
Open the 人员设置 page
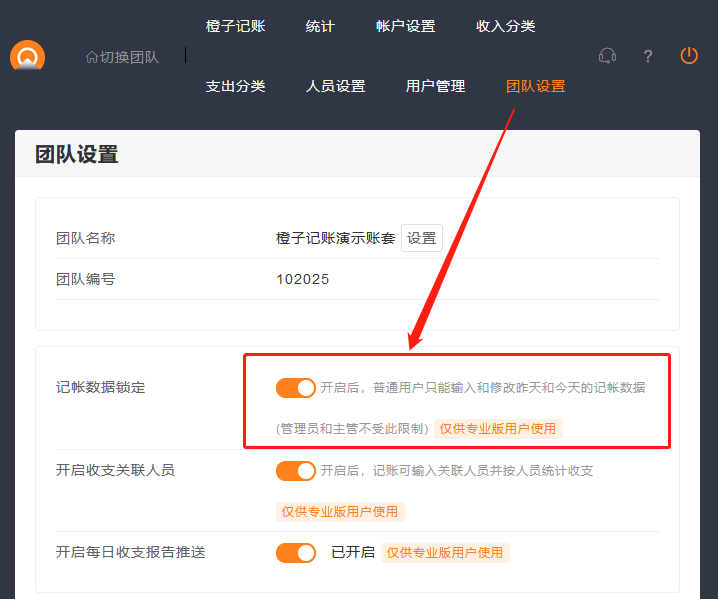click(x=335, y=86)
